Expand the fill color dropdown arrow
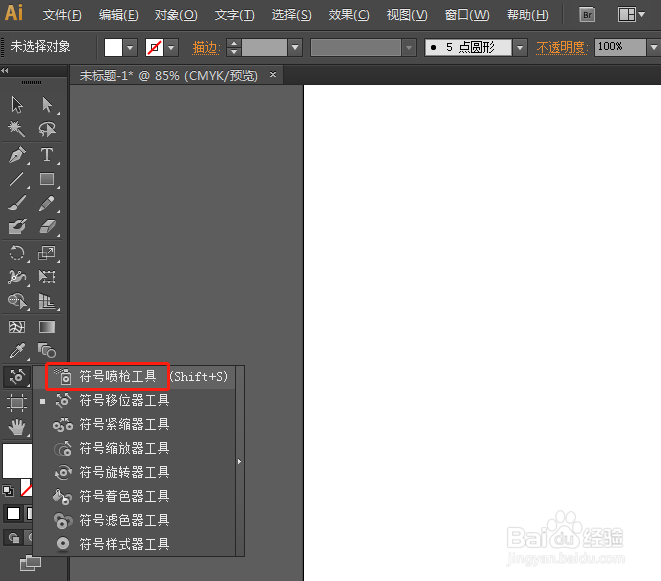Screen dimensions: 661x581 click(130, 47)
